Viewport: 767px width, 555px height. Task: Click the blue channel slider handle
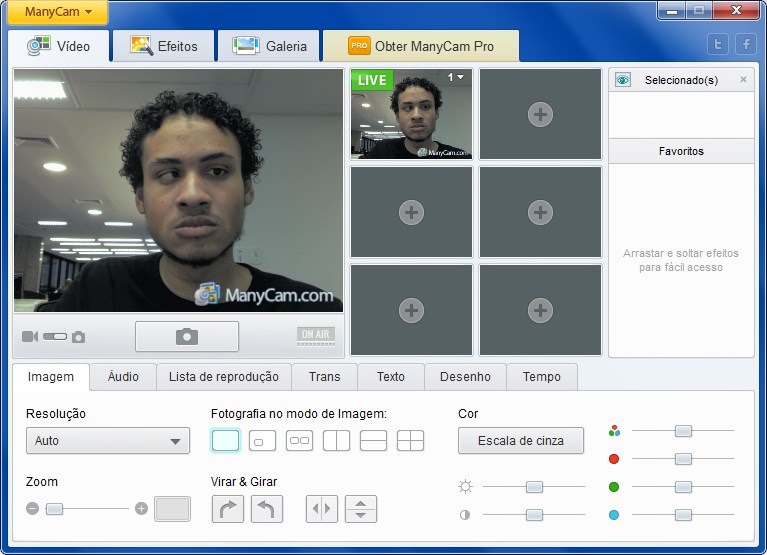(x=683, y=515)
